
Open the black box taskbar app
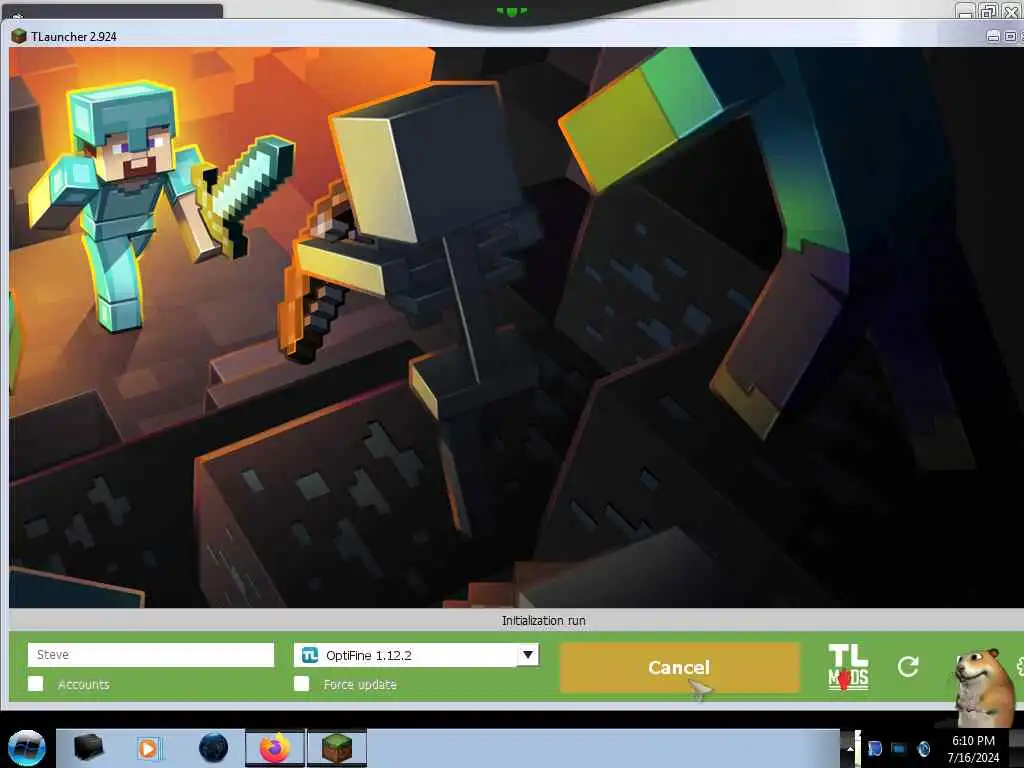(88, 748)
